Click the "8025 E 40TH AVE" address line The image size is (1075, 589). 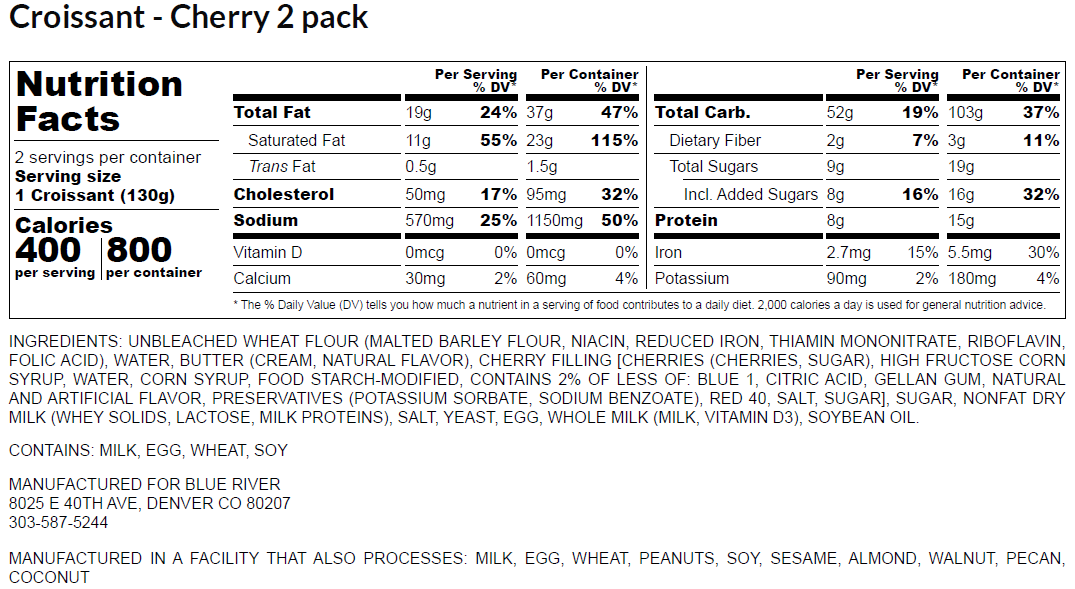click(150, 504)
